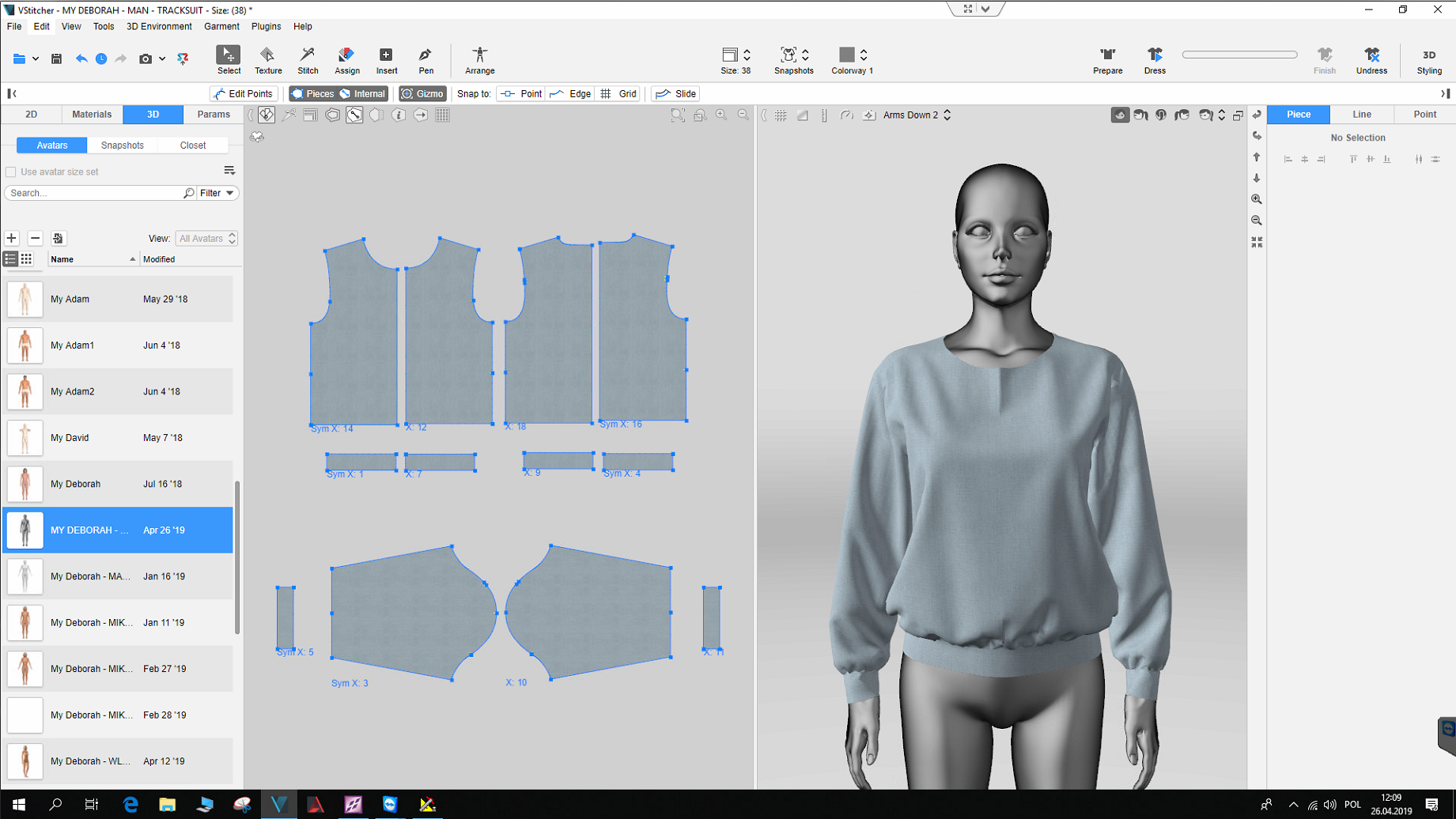Select the Stitch tool

coord(308,59)
